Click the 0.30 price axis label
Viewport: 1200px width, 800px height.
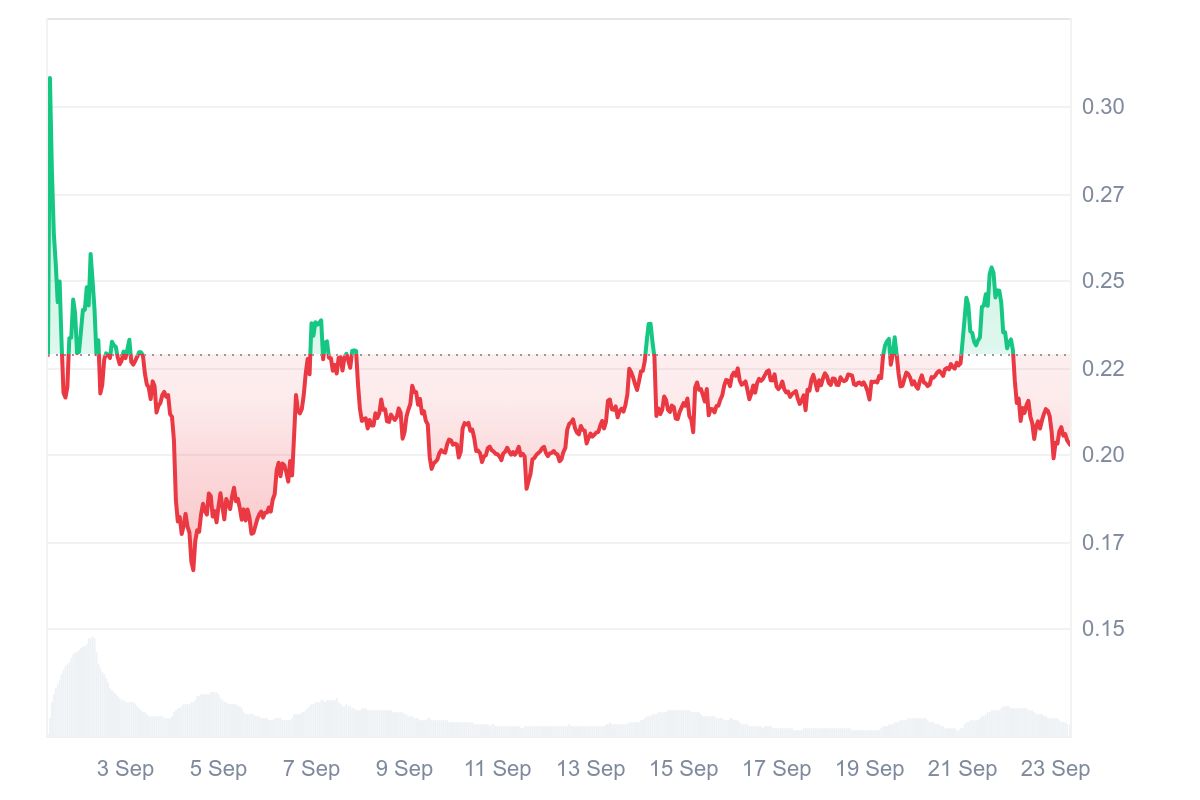[x=1103, y=107]
